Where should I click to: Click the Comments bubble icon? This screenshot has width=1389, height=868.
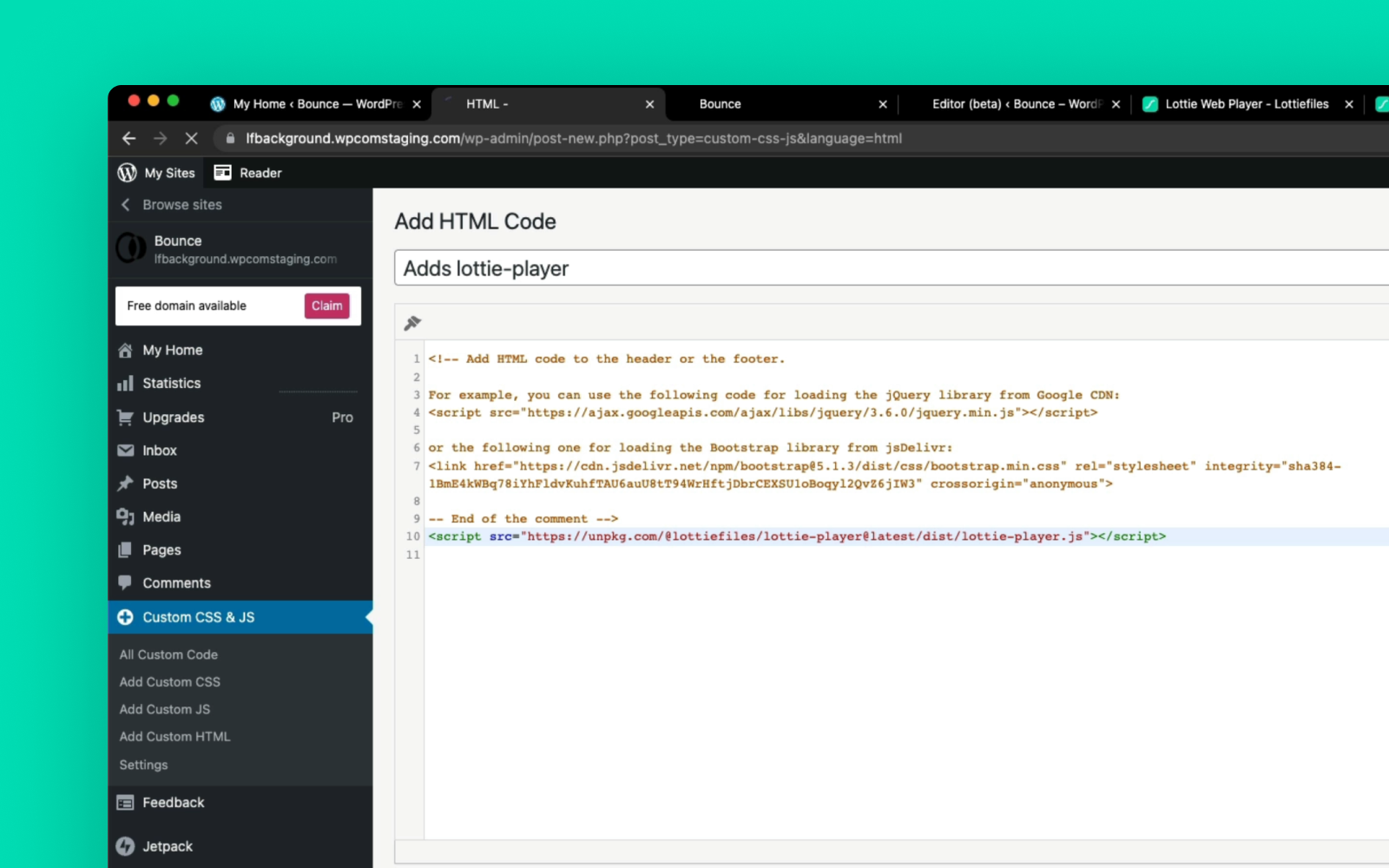coord(125,582)
